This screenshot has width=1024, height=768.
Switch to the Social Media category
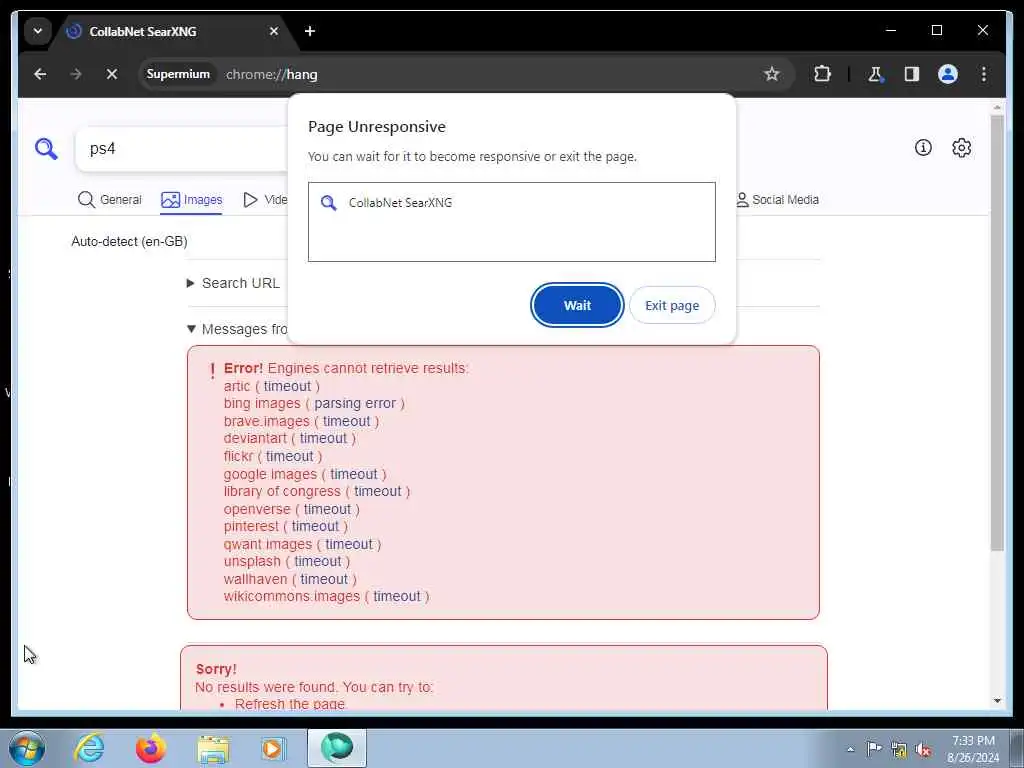777,199
